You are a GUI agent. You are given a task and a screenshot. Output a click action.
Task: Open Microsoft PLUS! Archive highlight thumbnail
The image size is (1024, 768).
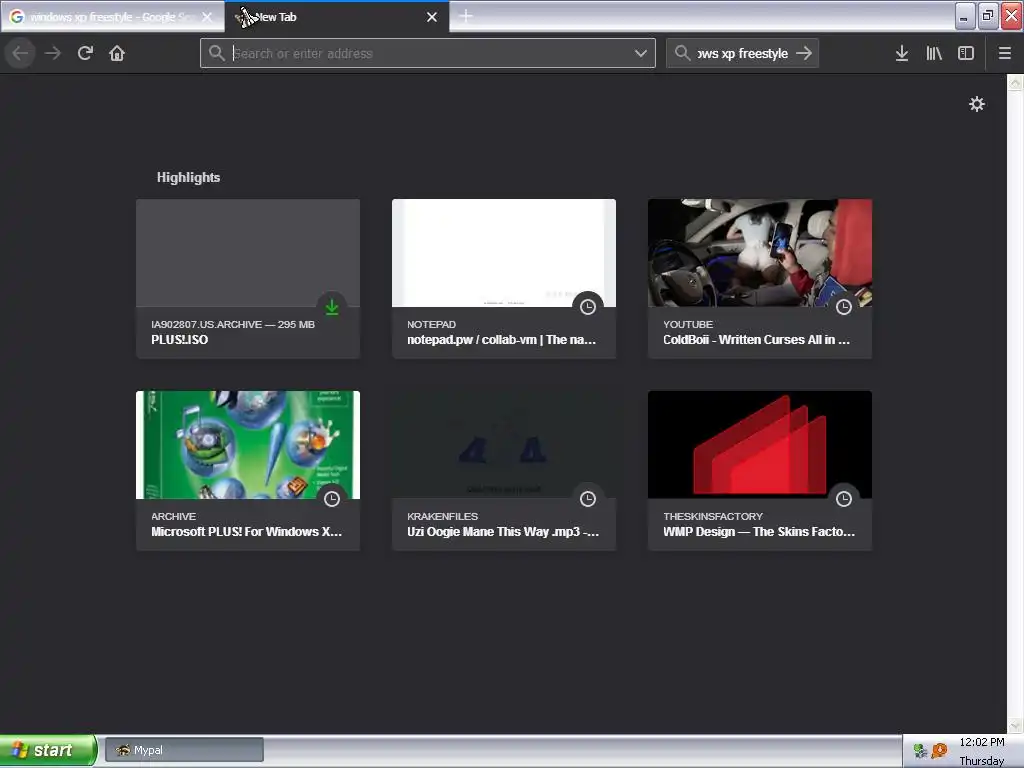[x=248, y=445]
